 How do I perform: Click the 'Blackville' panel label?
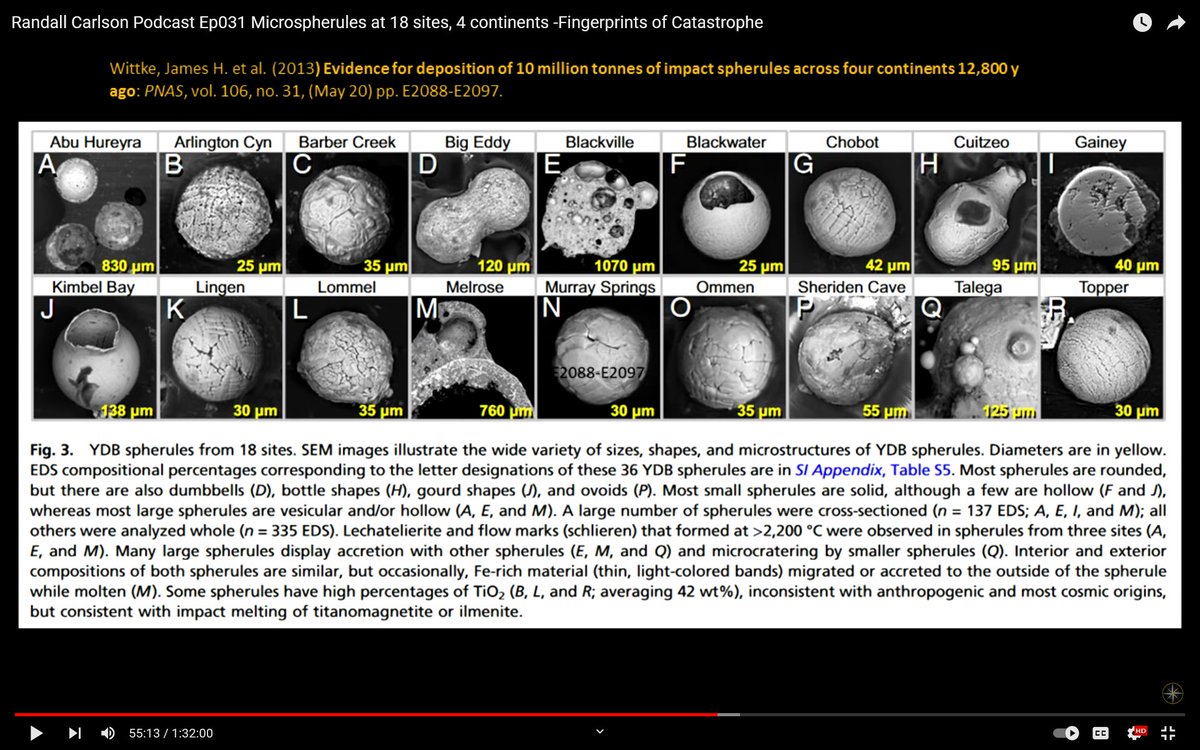[x=599, y=142]
